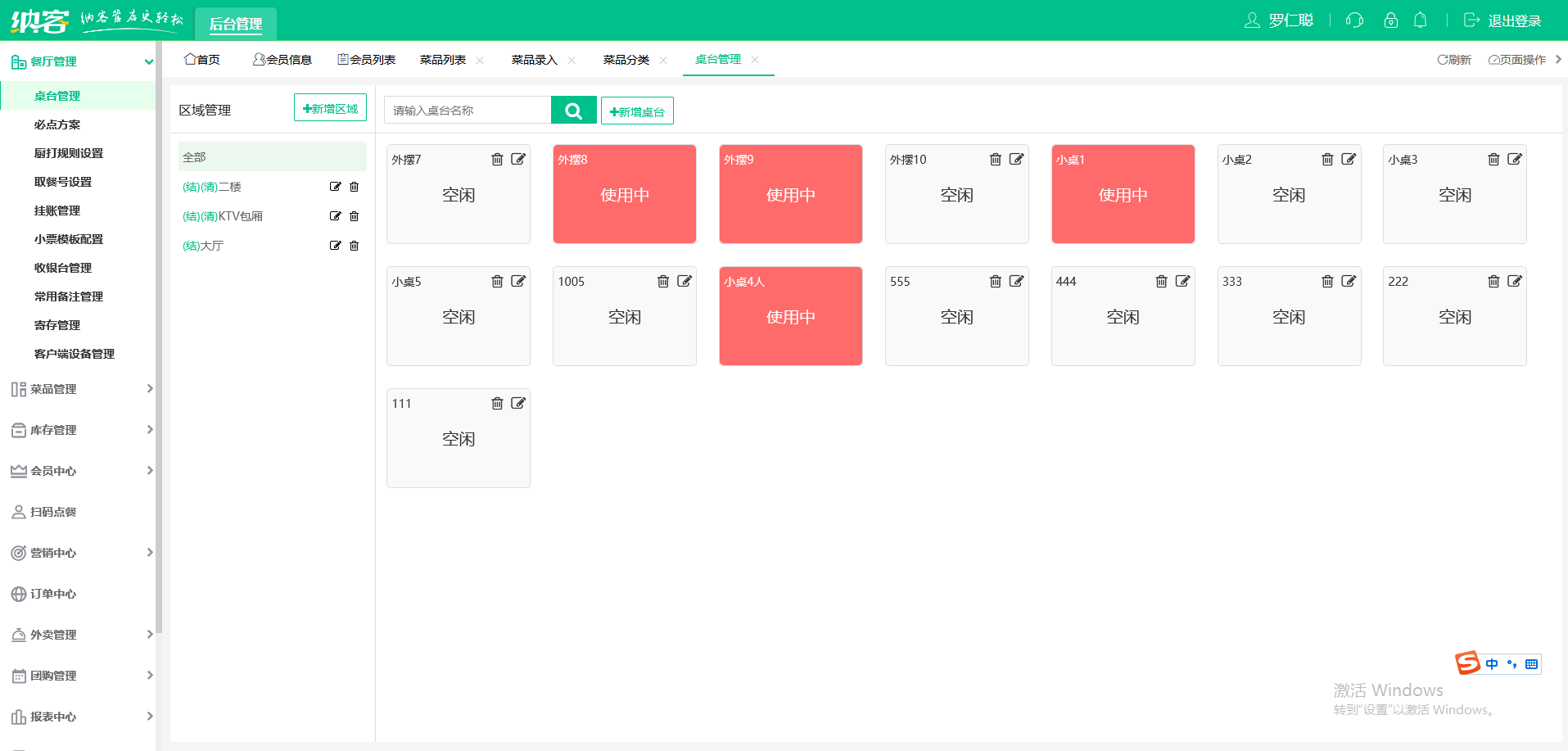Viewport: 1568px width, 751px height.
Task: Expand the 会员中心 sidebar menu
Action: 79,471
